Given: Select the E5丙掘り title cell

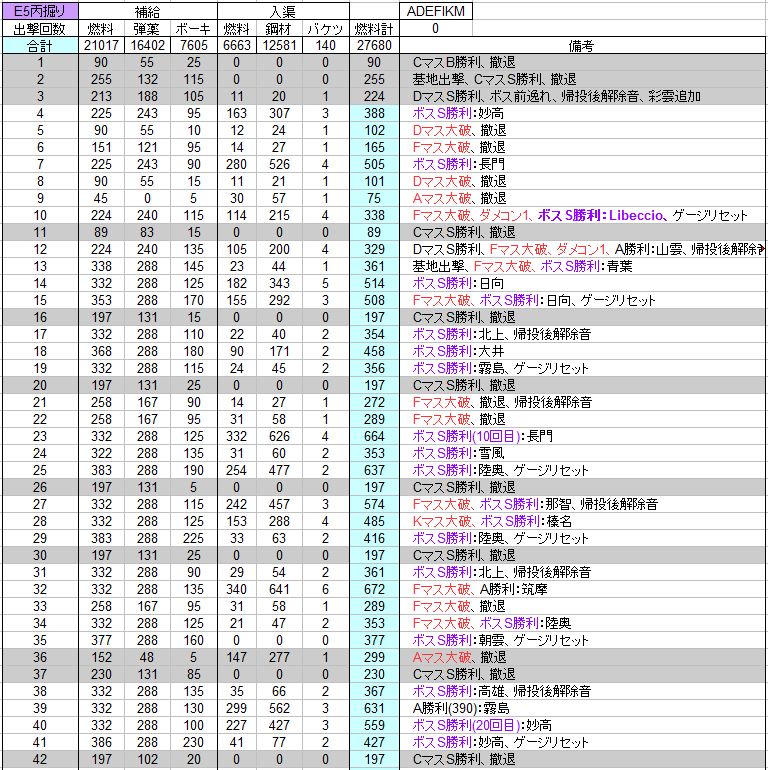Looking at the screenshot, I should pos(40,11).
